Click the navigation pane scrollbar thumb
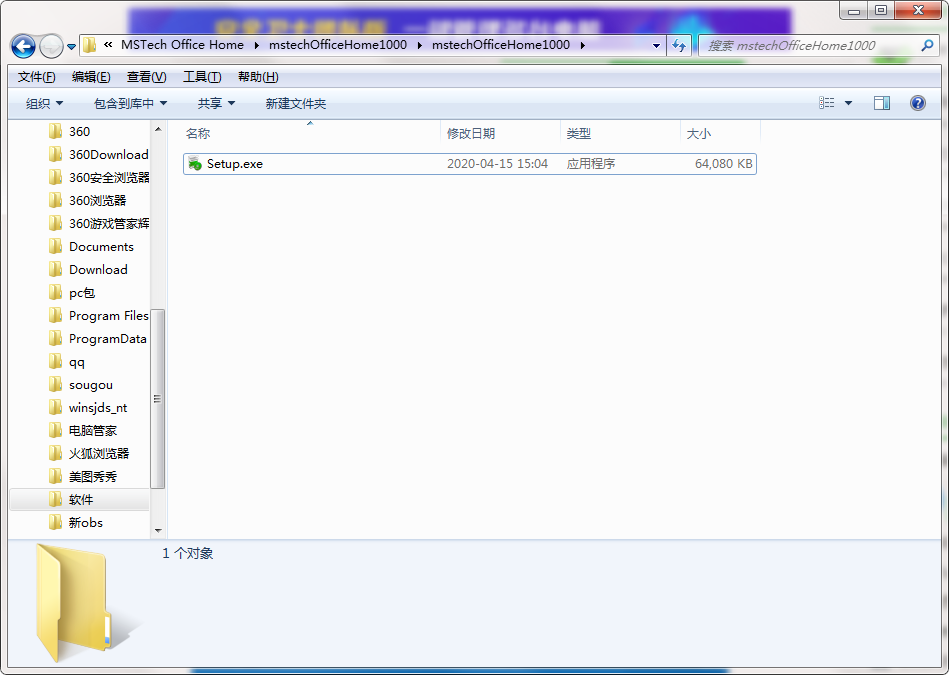This screenshot has width=949, height=675. pyautogui.click(x=158, y=398)
